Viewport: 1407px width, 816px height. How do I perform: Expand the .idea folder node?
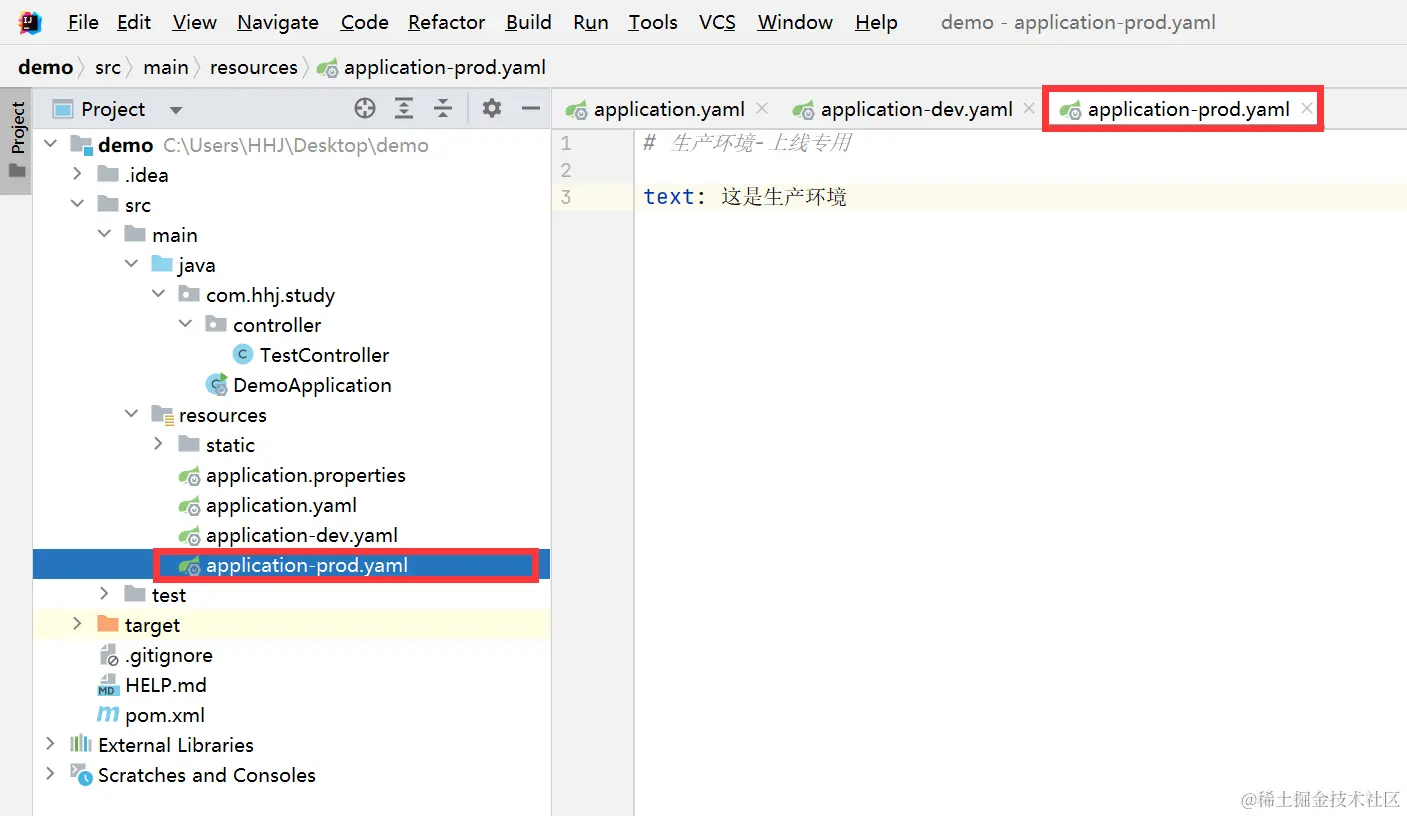point(77,174)
